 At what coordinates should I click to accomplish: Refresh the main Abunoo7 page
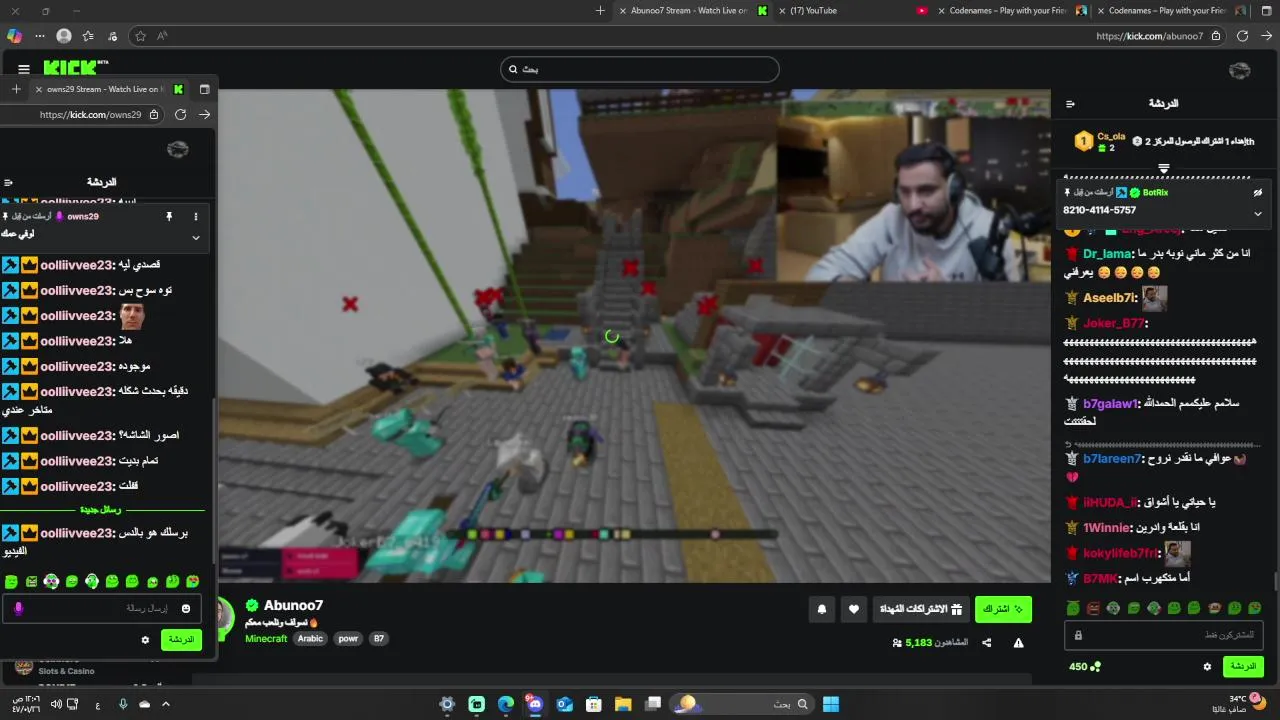(1242, 36)
